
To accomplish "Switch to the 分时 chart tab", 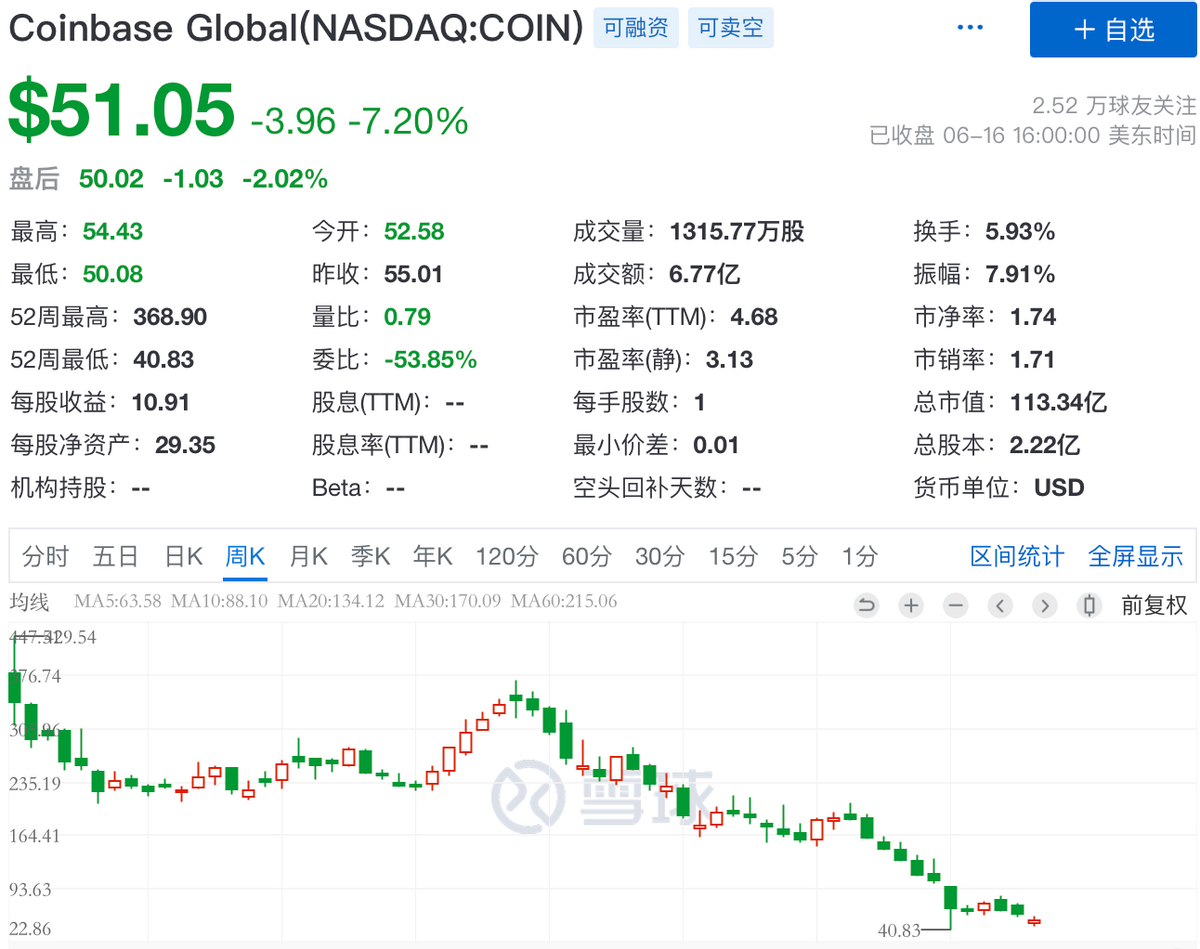I will (46, 556).
